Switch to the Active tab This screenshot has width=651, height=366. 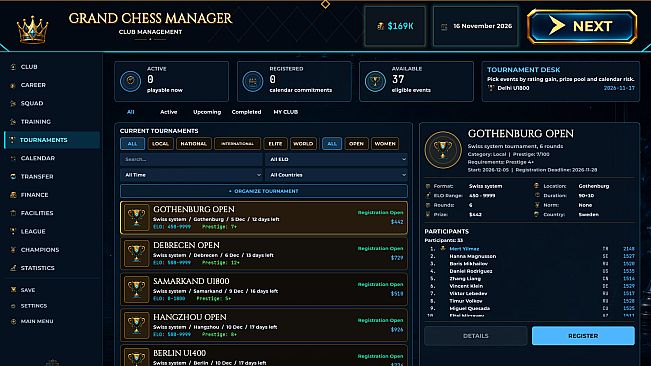coord(169,112)
